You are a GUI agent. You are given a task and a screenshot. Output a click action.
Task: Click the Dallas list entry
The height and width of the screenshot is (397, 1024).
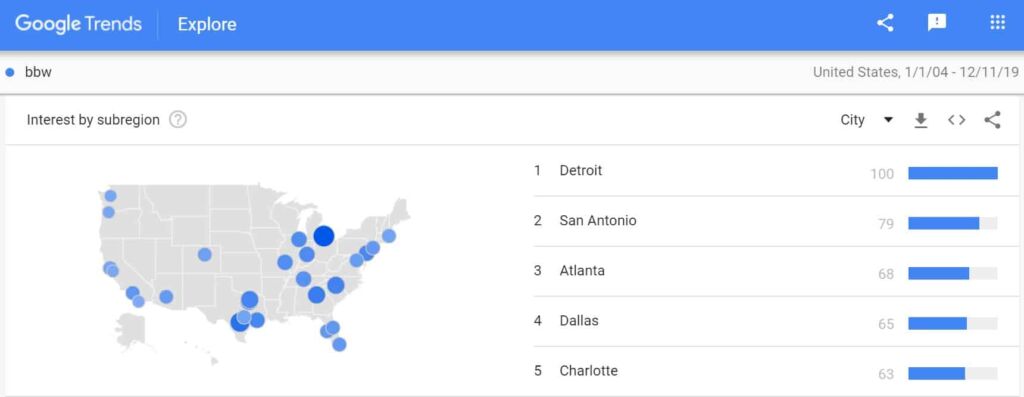pos(765,321)
